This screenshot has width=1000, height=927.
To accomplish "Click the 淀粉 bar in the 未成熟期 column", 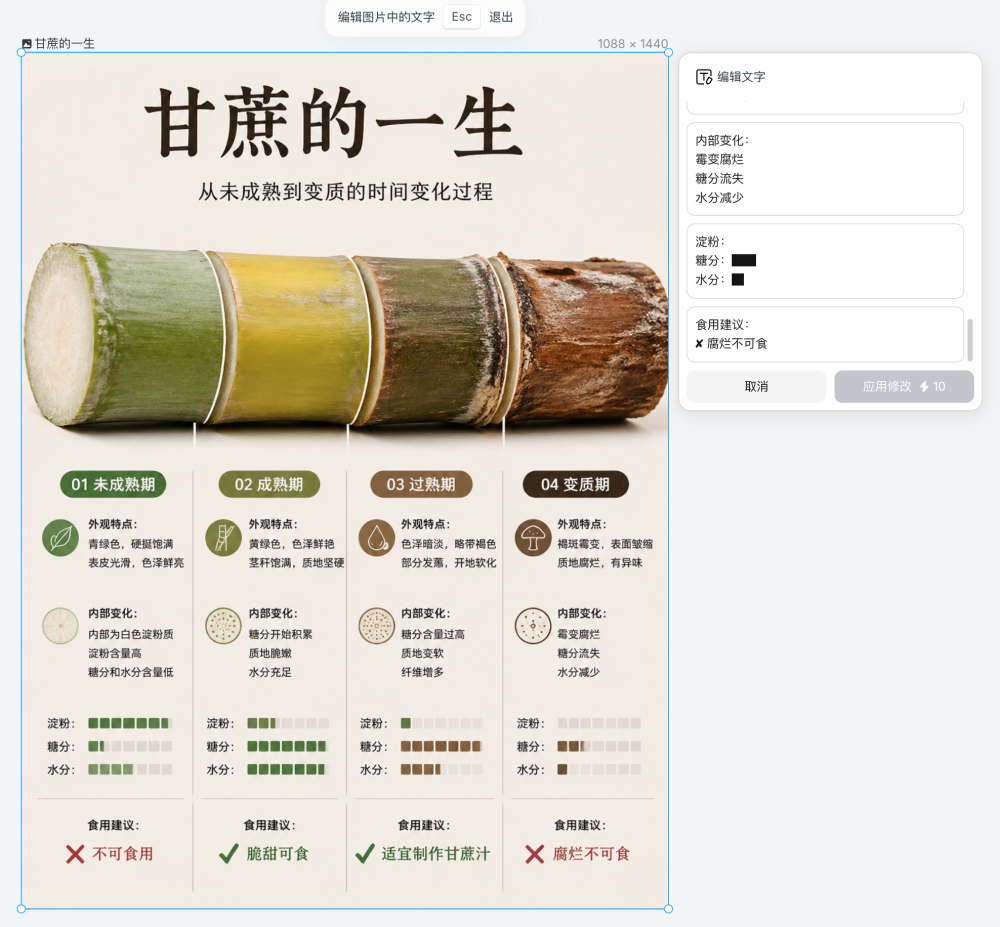I will [x=130, y=723].
